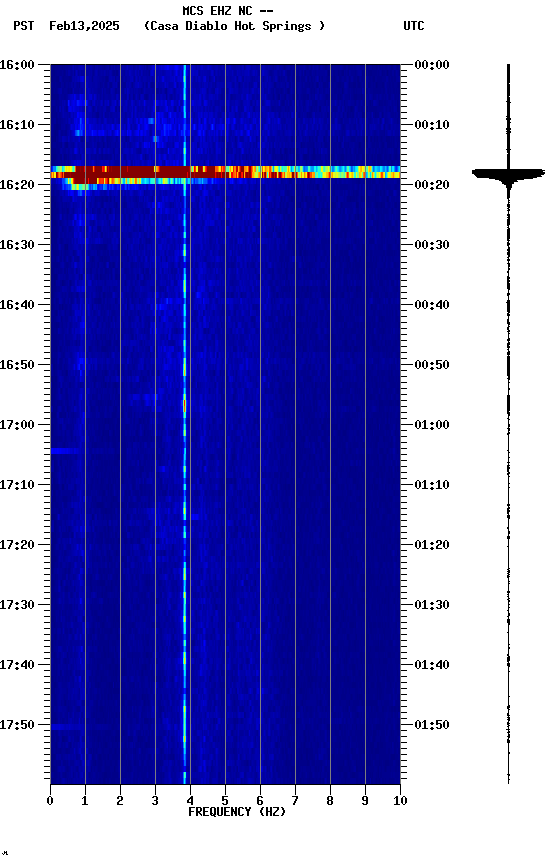Click the 17:00 PST time label
This screenshot has height=864, width=552.
pos(17,425)
